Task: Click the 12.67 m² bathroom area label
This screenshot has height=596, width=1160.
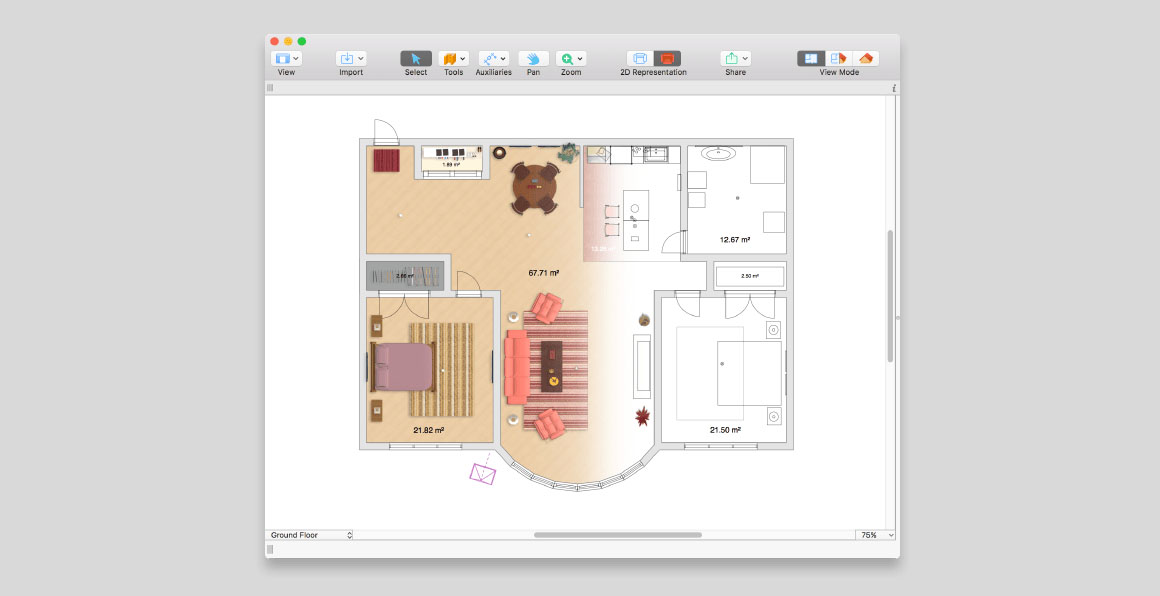Action: (735, 240)
